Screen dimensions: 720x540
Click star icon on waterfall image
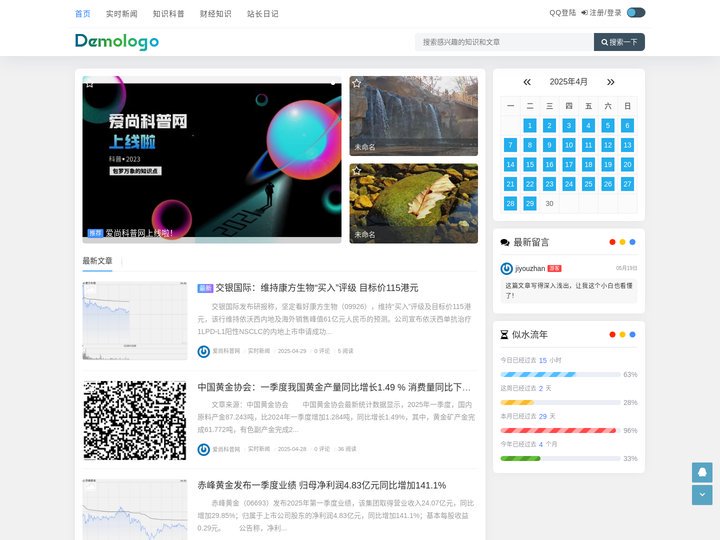[356, 83]
